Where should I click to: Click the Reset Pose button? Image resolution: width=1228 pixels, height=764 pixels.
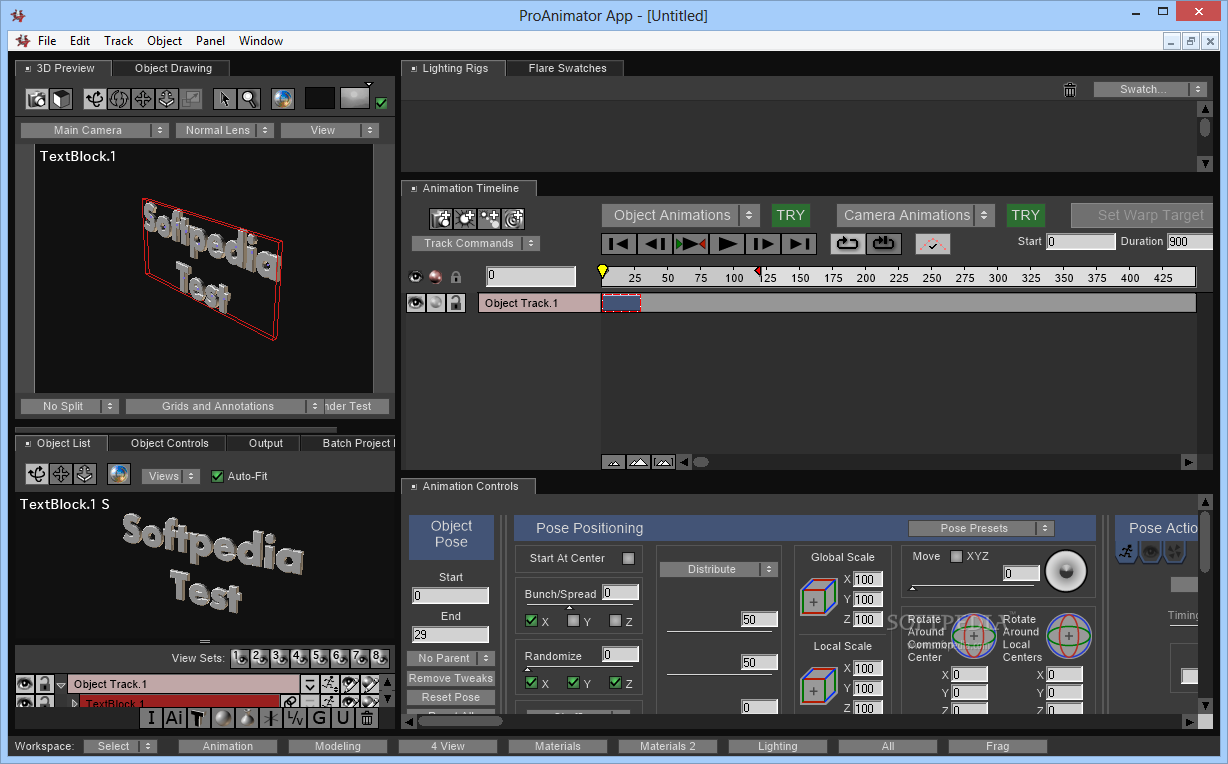451,697
